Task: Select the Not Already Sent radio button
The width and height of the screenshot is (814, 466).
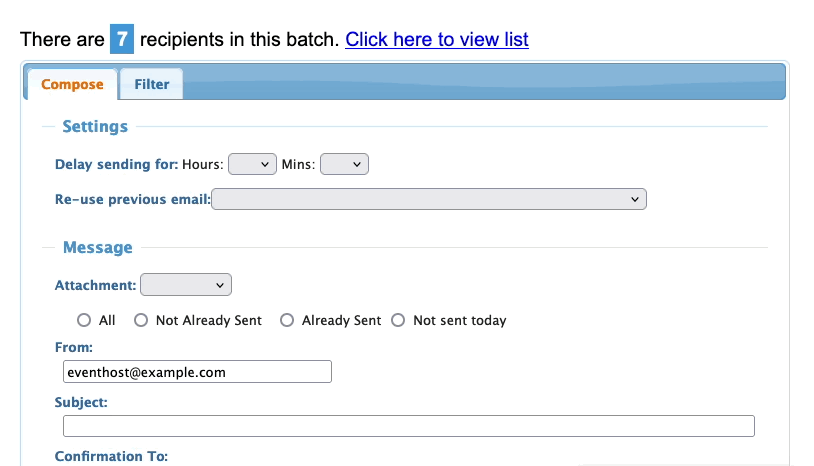Action: coord(141,321)
